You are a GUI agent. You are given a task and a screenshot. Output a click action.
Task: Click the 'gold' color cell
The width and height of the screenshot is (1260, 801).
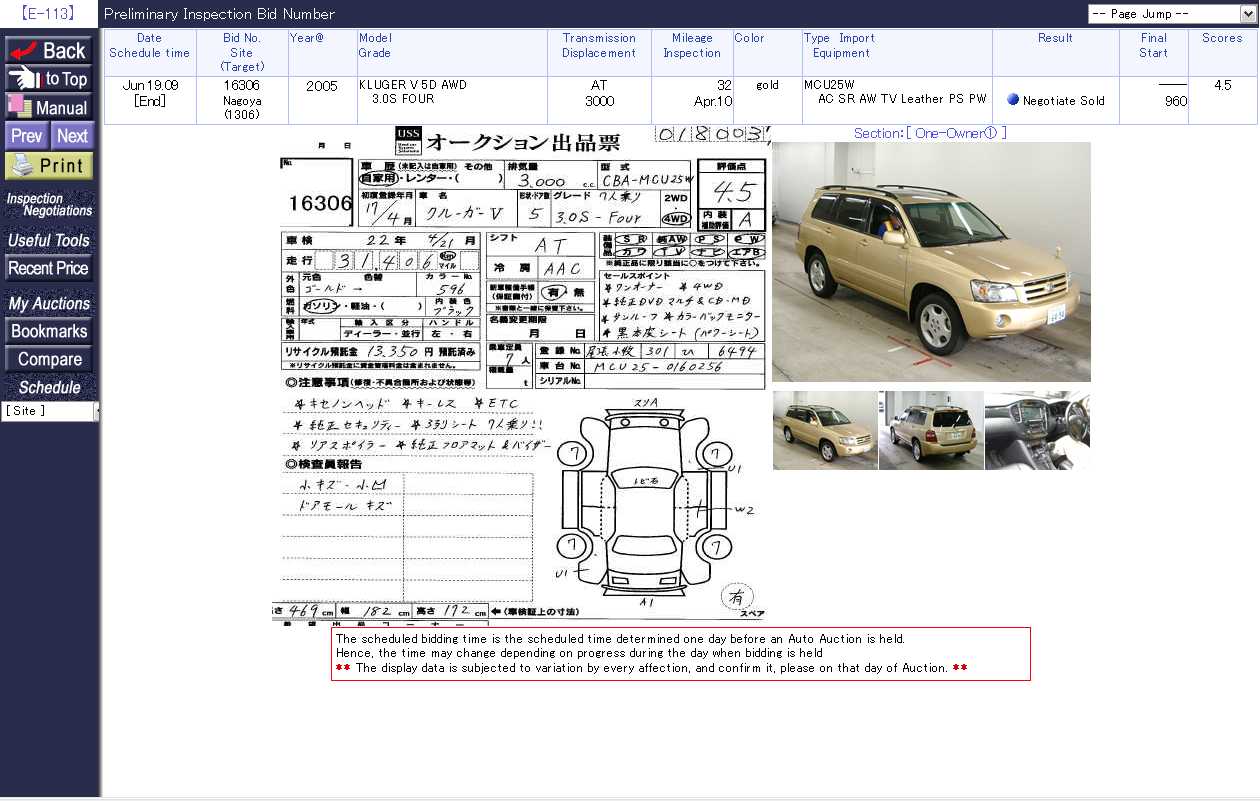click(767, 85)
